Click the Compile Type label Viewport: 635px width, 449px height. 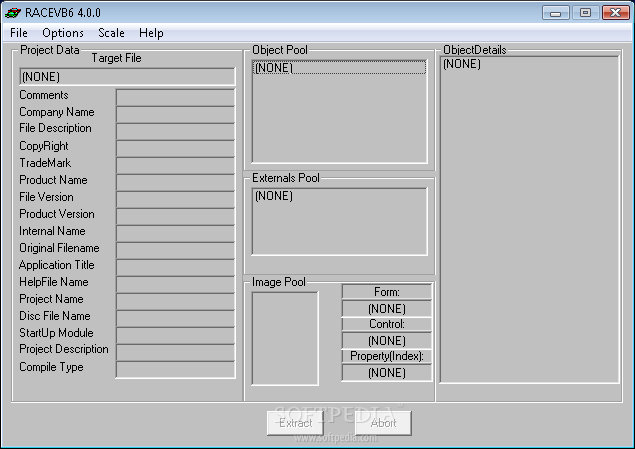51,367
